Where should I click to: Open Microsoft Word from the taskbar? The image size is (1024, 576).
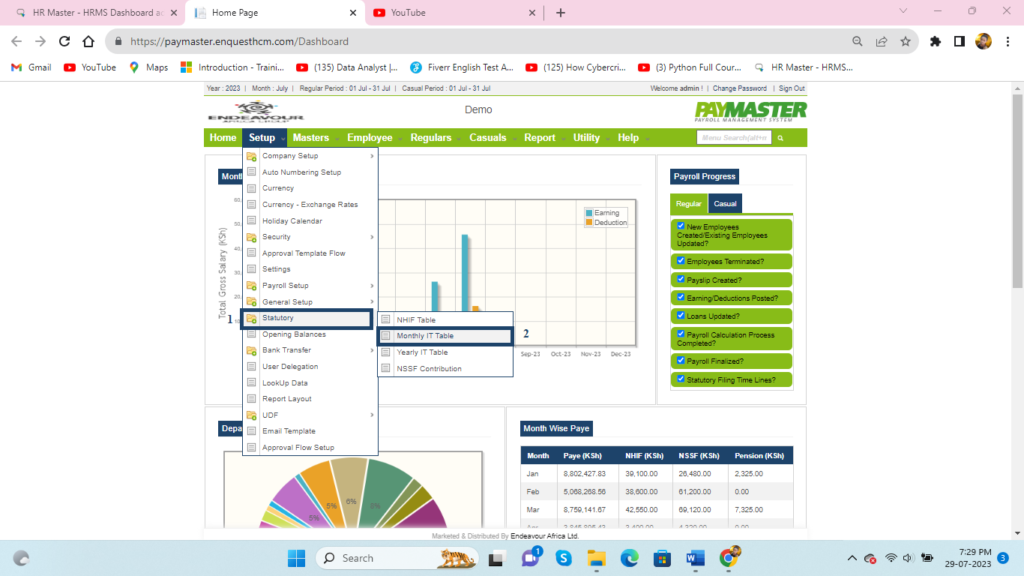coord(696,557)
